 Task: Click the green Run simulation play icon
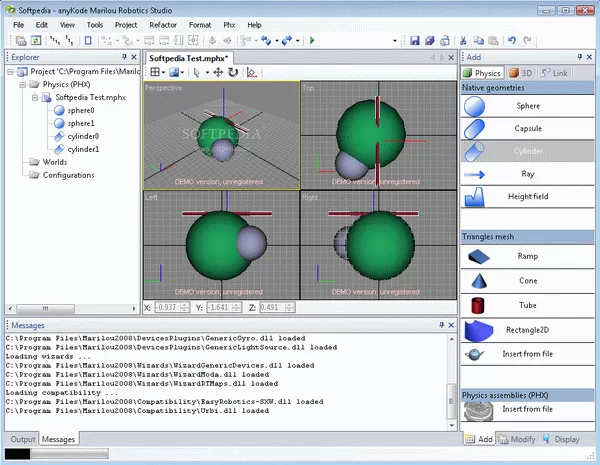pyautogui.click(x=312, y=40)
